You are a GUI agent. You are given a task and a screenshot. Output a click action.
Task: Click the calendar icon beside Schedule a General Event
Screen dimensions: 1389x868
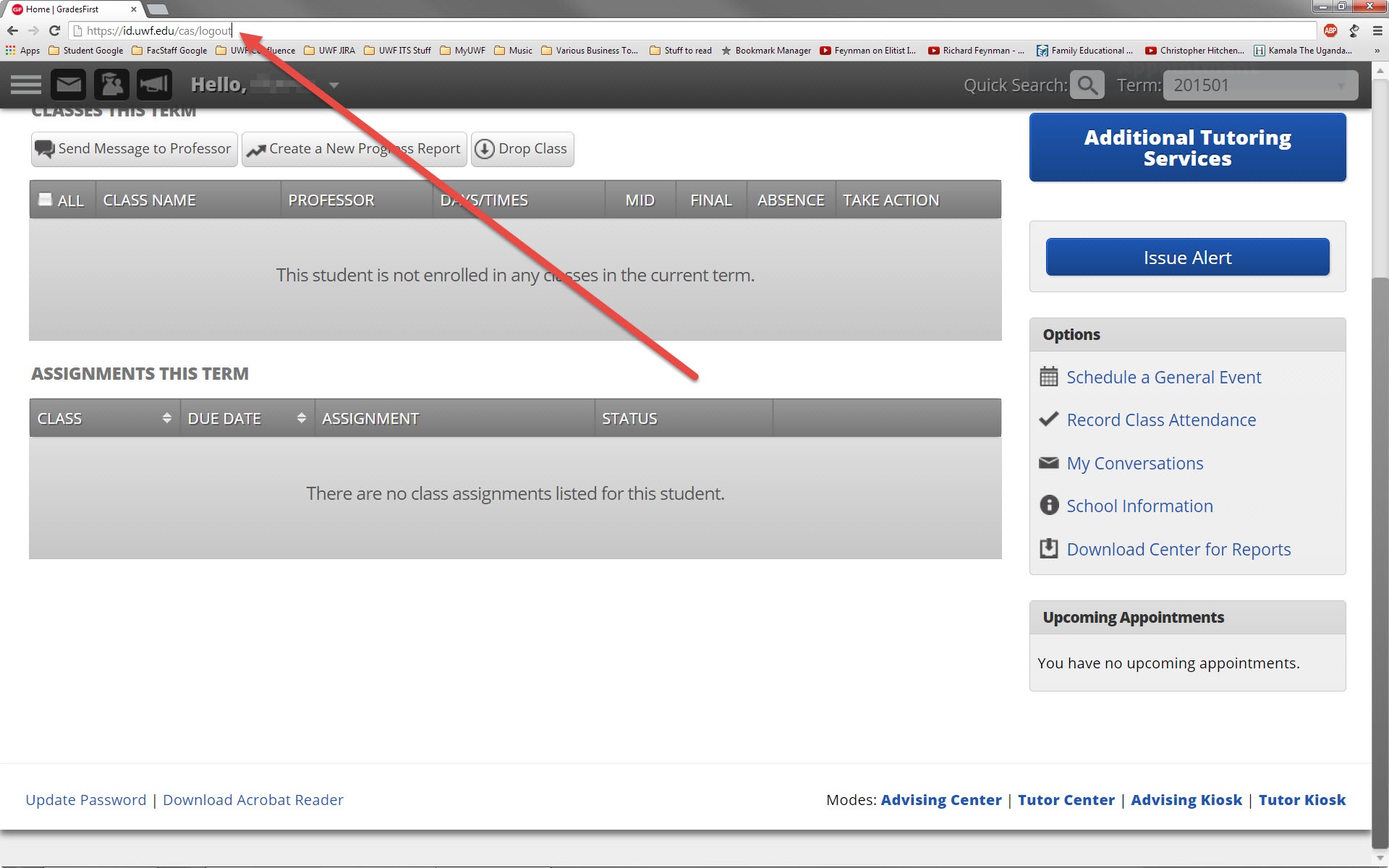click(1048, 377)
